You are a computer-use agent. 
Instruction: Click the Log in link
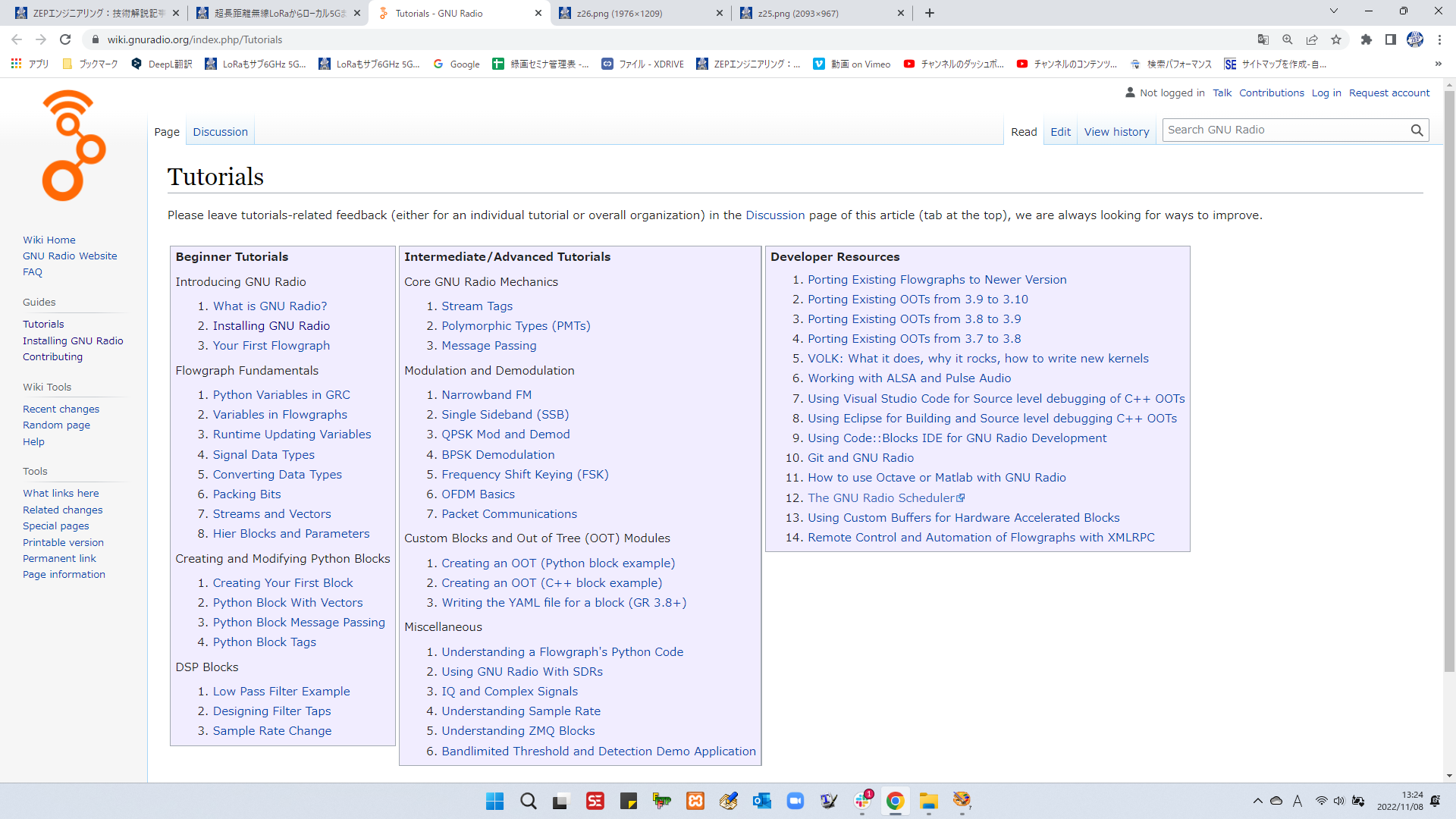(1326, 93)
